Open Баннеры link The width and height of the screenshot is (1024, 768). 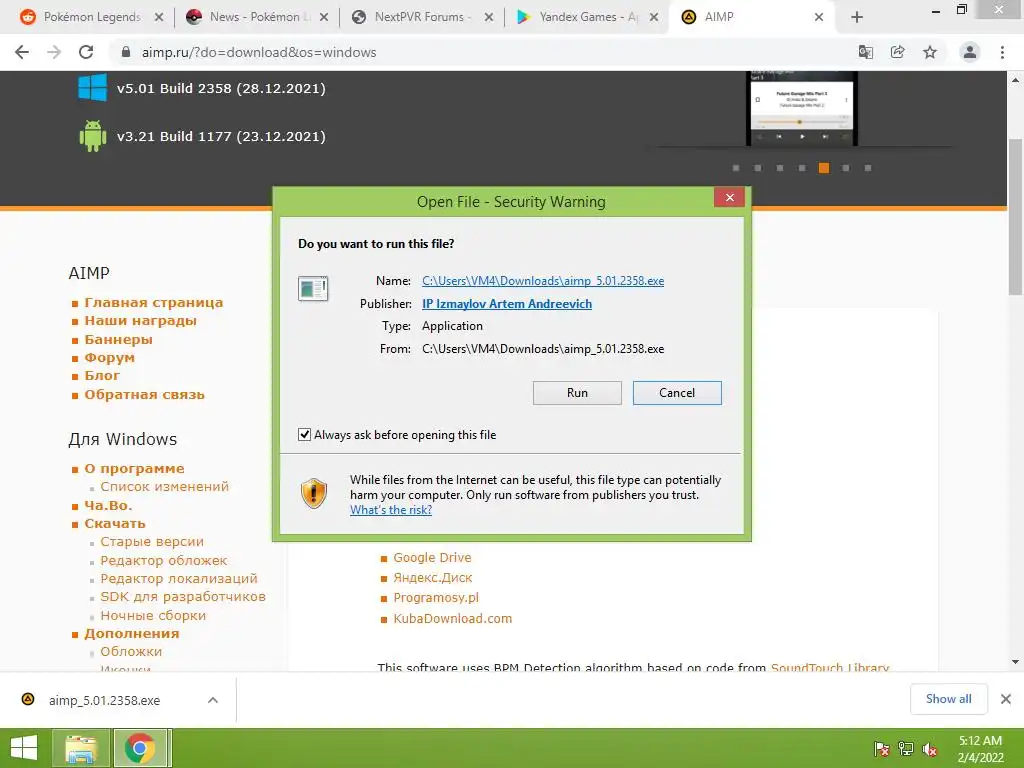pyautogui.click(x=118, y=340)
